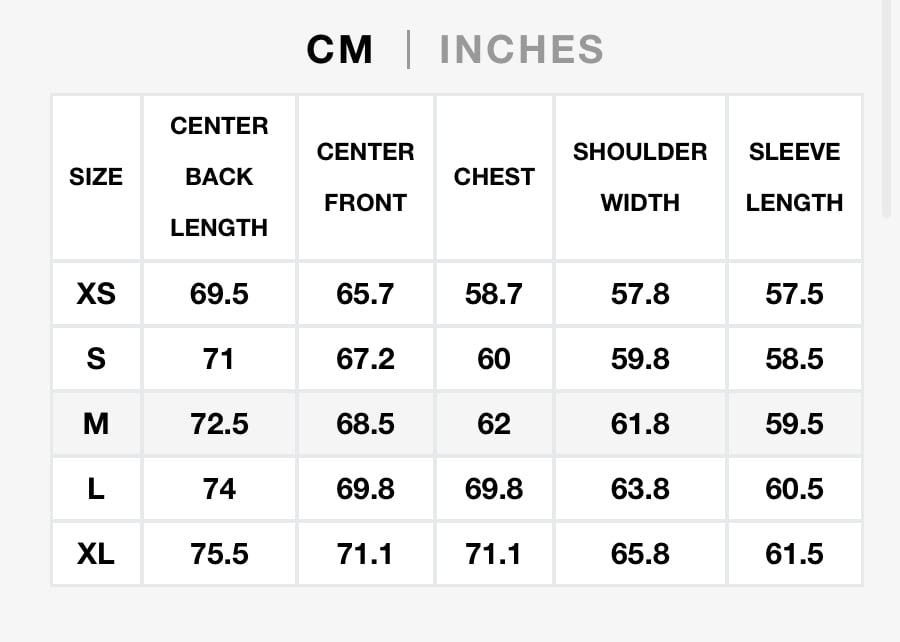Select the S shoulder width value 59.8
This screenshot has width=900, height=642.
(x=640, y=359)
